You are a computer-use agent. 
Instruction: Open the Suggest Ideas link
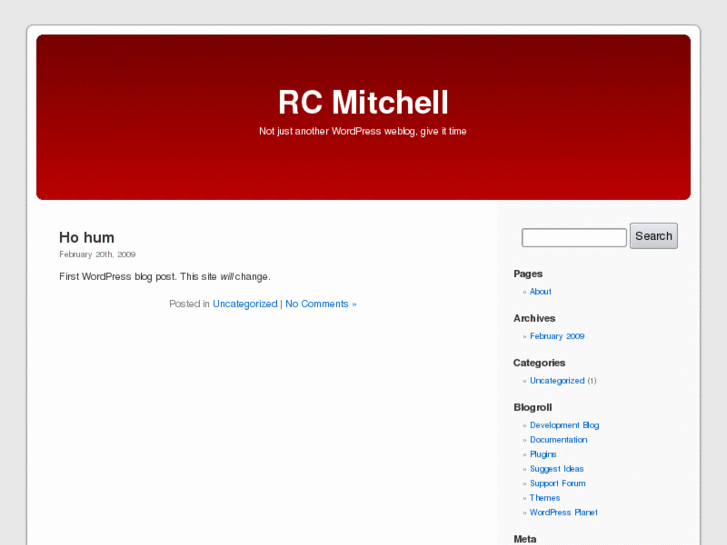556,468
